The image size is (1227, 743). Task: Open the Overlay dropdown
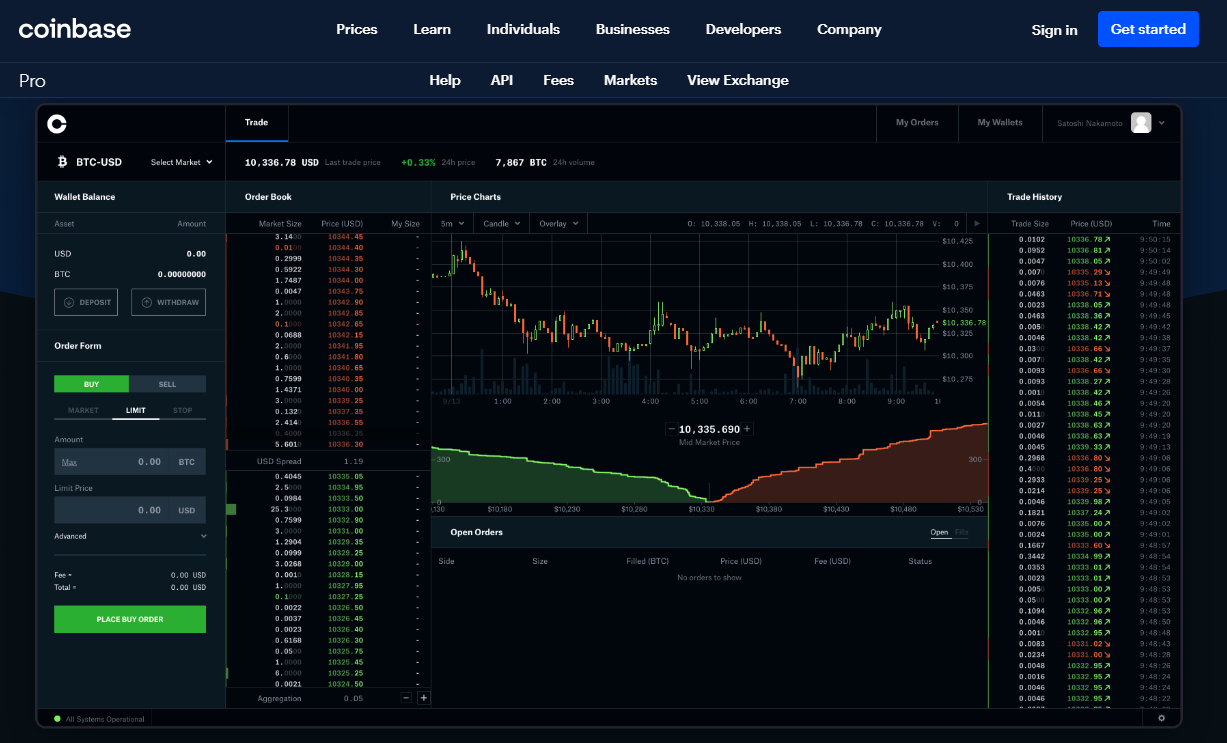tap(558, 224)
